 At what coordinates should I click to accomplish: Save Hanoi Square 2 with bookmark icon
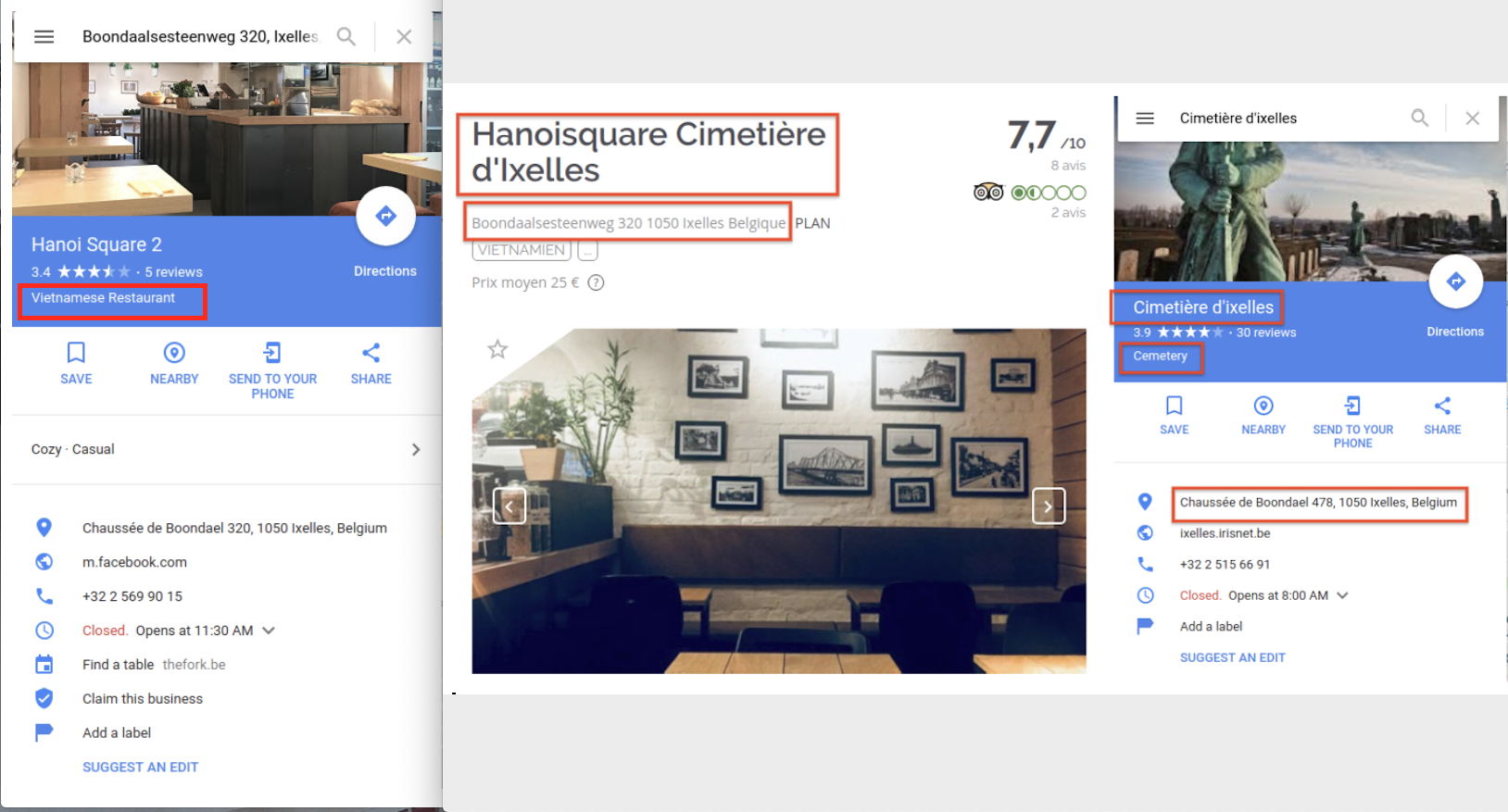(76, 363)
